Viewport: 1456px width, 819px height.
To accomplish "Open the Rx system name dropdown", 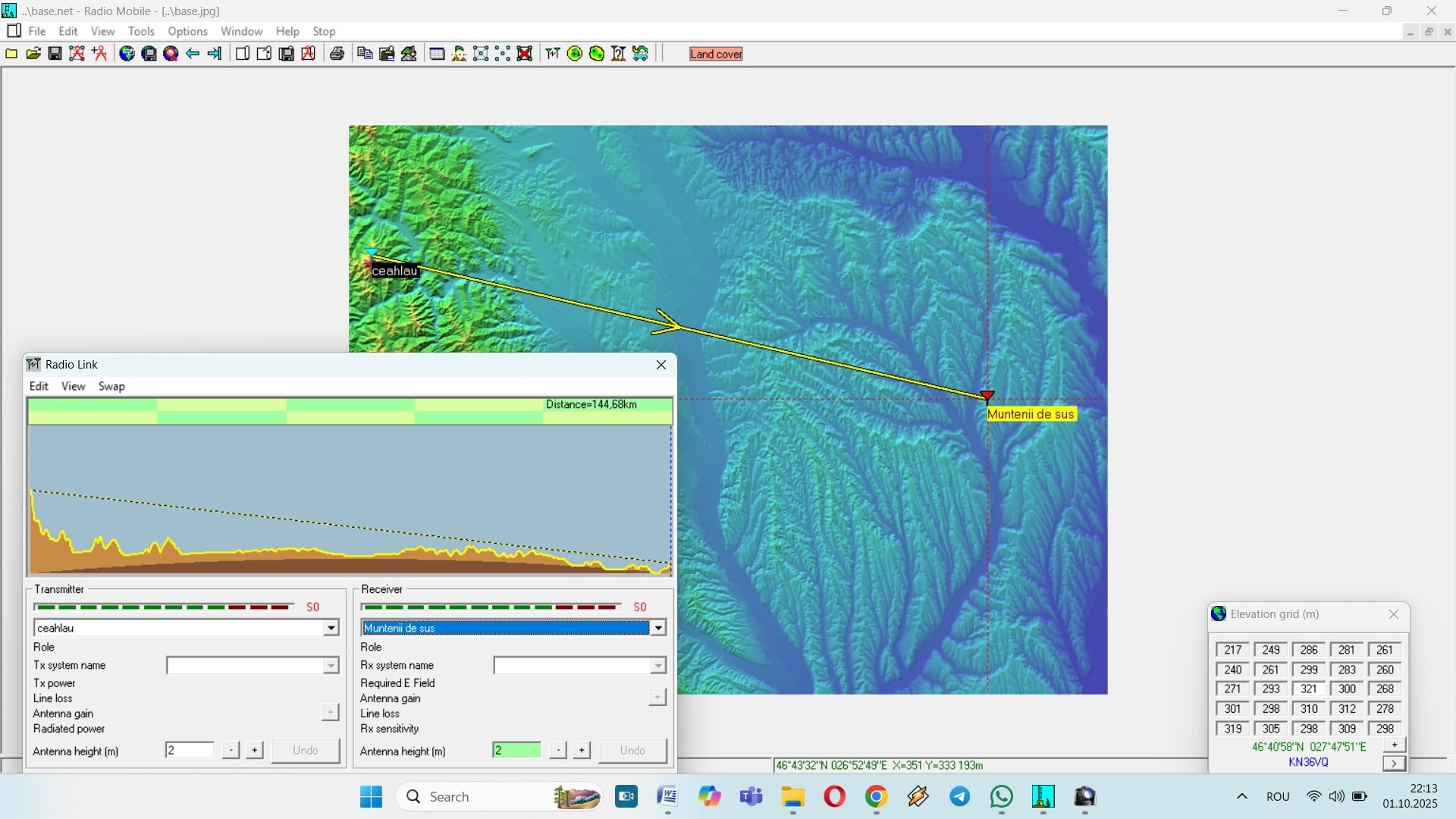I will click(658, 666).
